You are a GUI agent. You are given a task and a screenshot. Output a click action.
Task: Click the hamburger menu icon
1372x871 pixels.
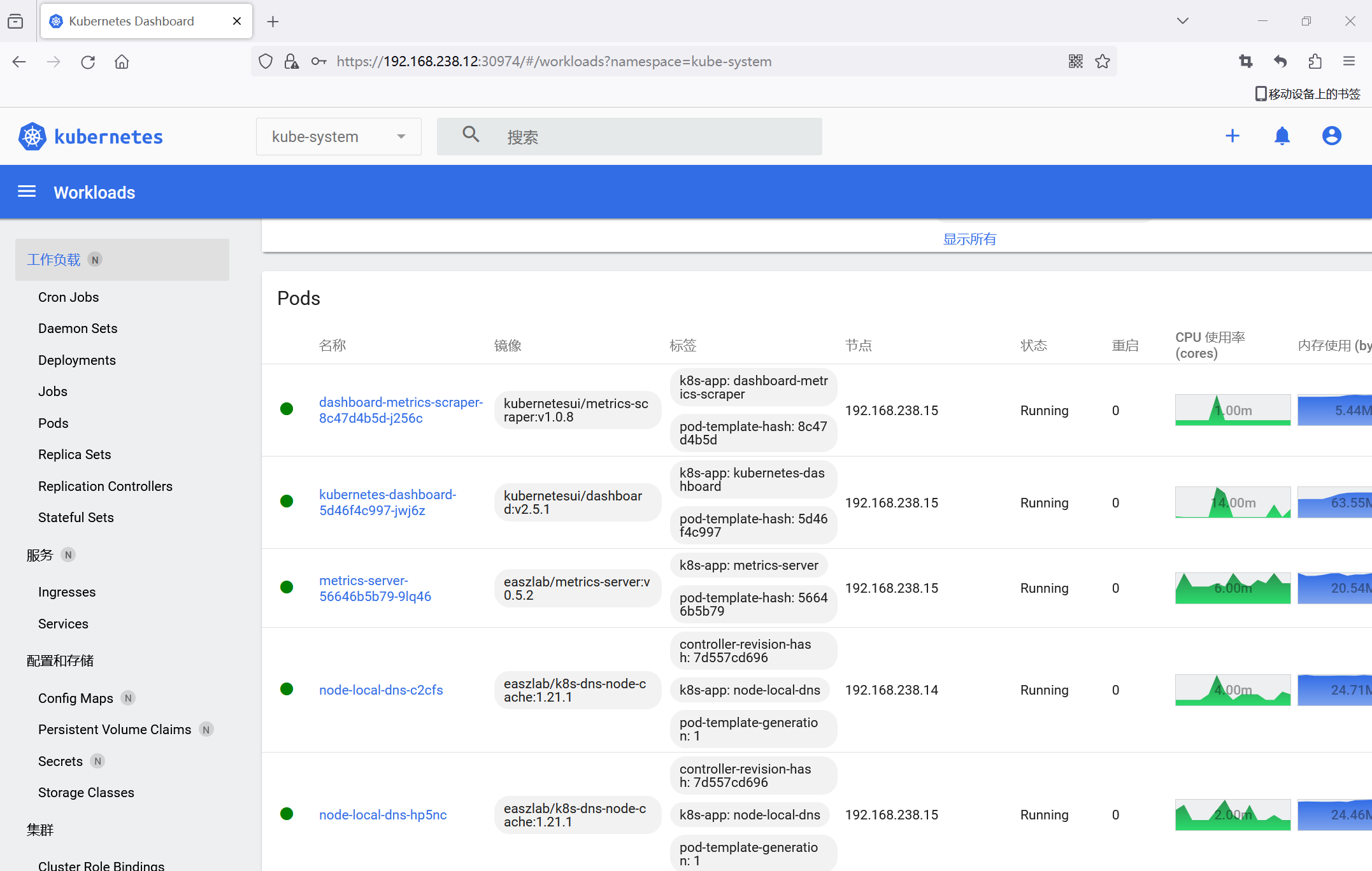(26, 192)
